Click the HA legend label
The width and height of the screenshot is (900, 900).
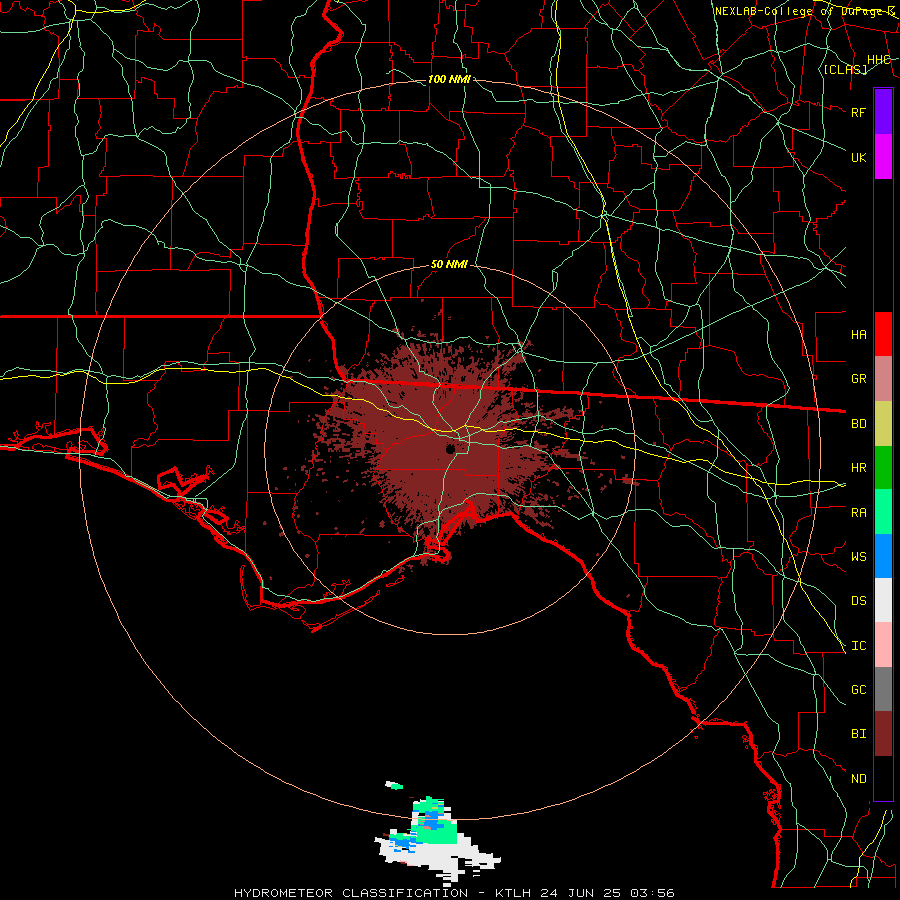858,334
